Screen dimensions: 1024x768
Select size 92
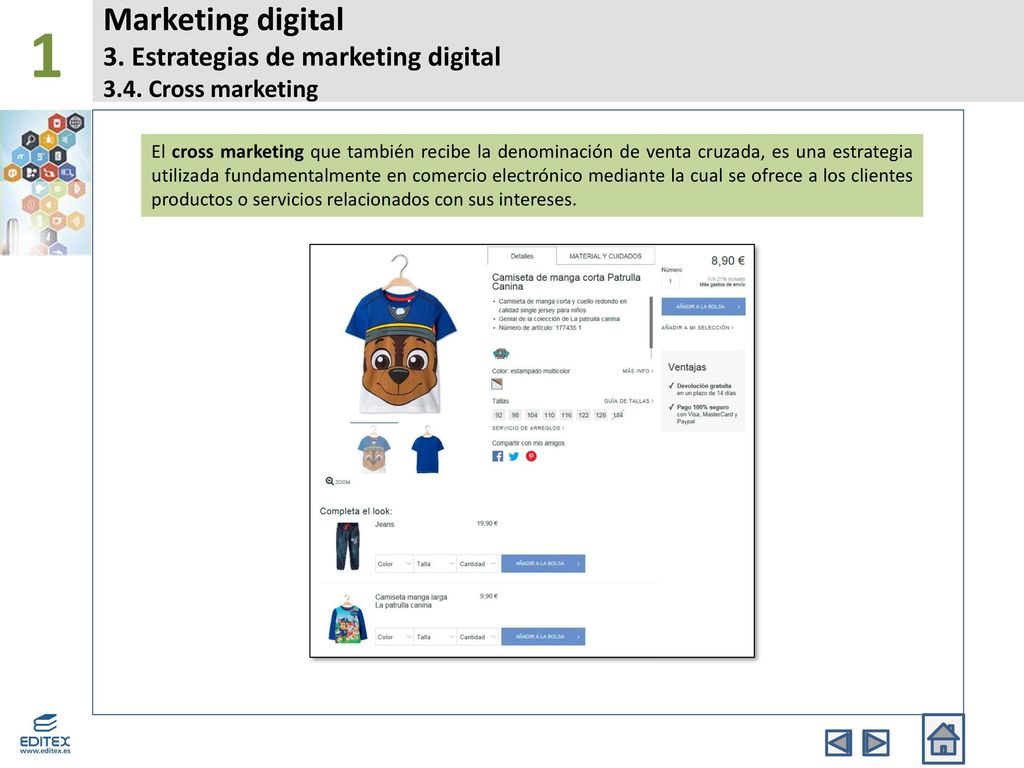coord(499,415)
